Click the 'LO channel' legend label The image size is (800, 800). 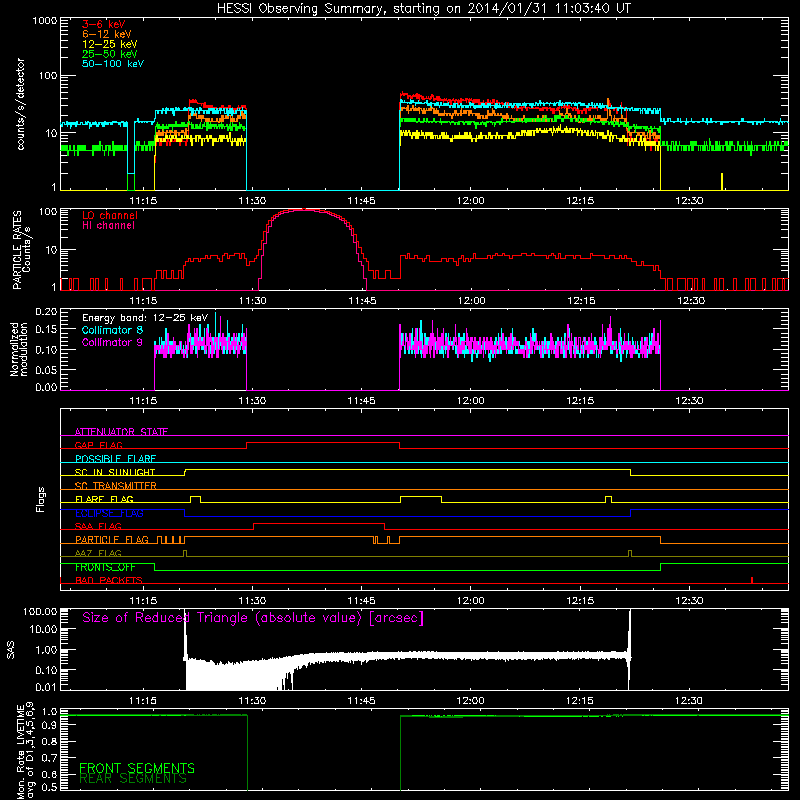click(110, 216)
